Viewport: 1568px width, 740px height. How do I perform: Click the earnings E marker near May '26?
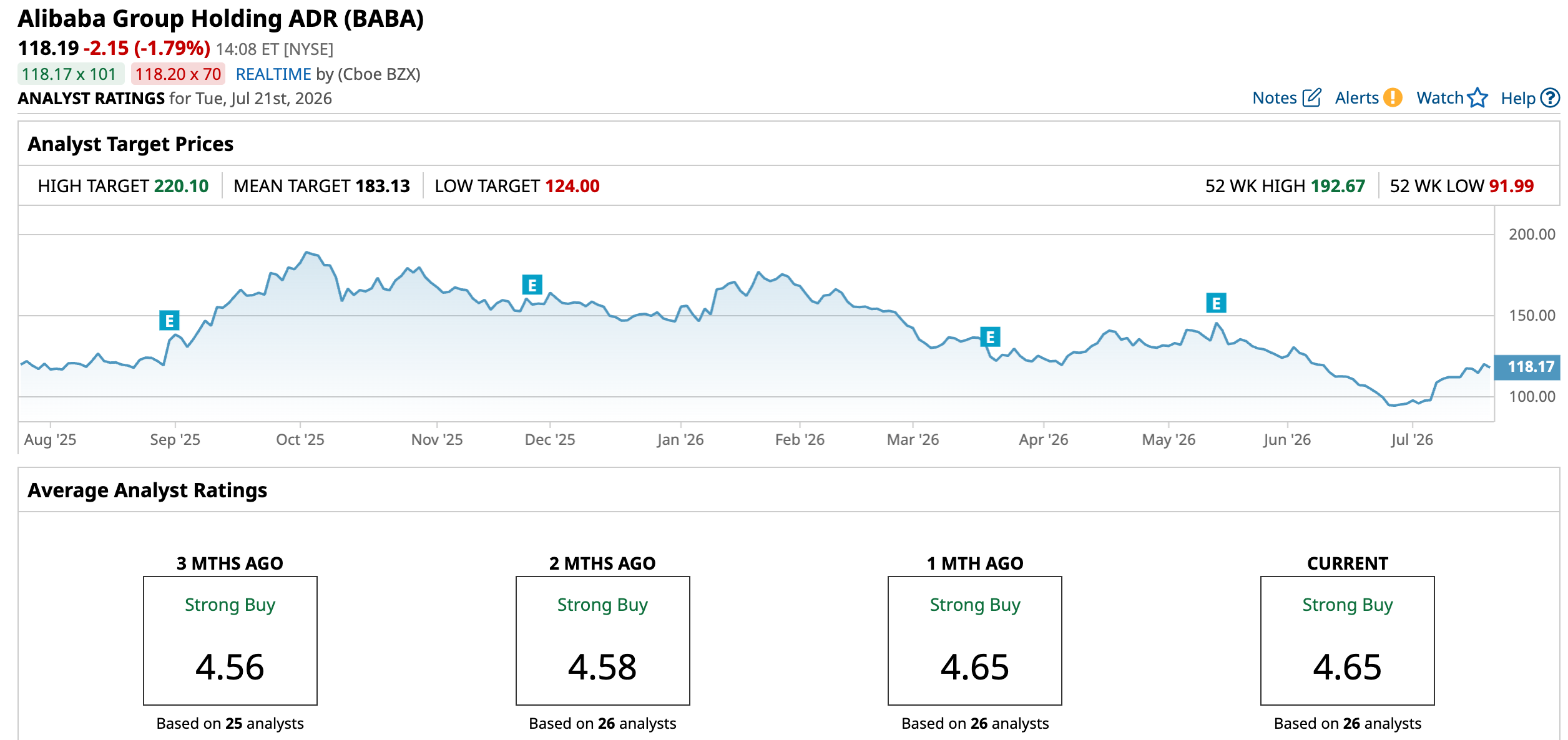click(1216, 303)
